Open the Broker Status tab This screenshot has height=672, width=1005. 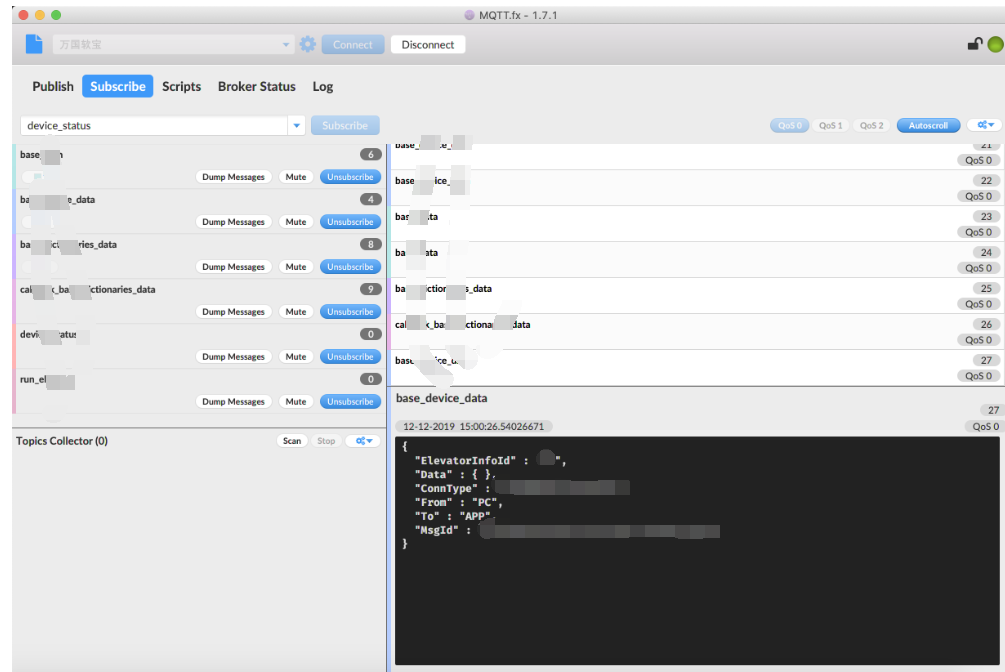(256, 86)
